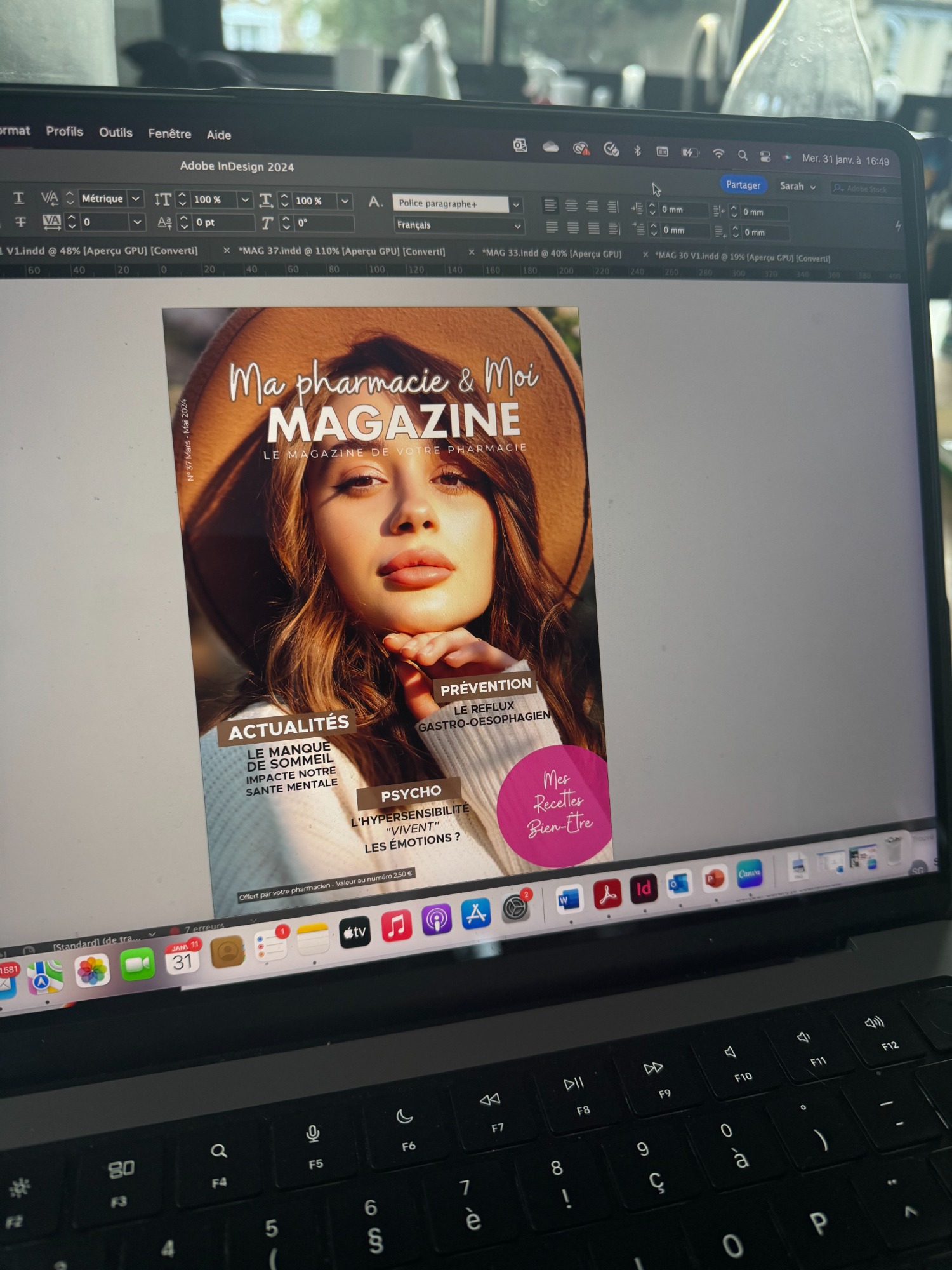Open the Aide menu
The height and width of the screenshot is (1270, 952).
(218, 135)
